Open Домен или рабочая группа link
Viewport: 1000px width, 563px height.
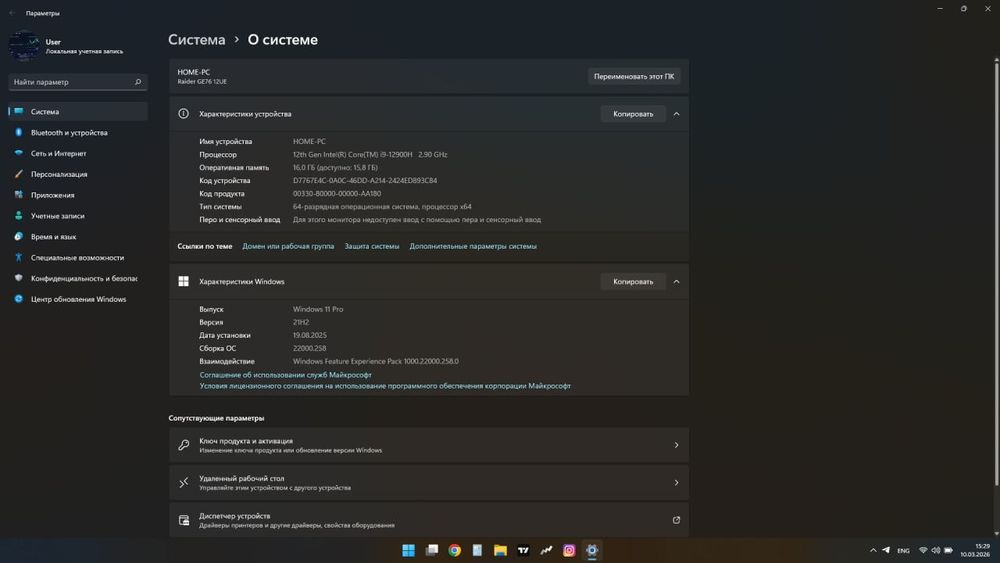[288, 246]
